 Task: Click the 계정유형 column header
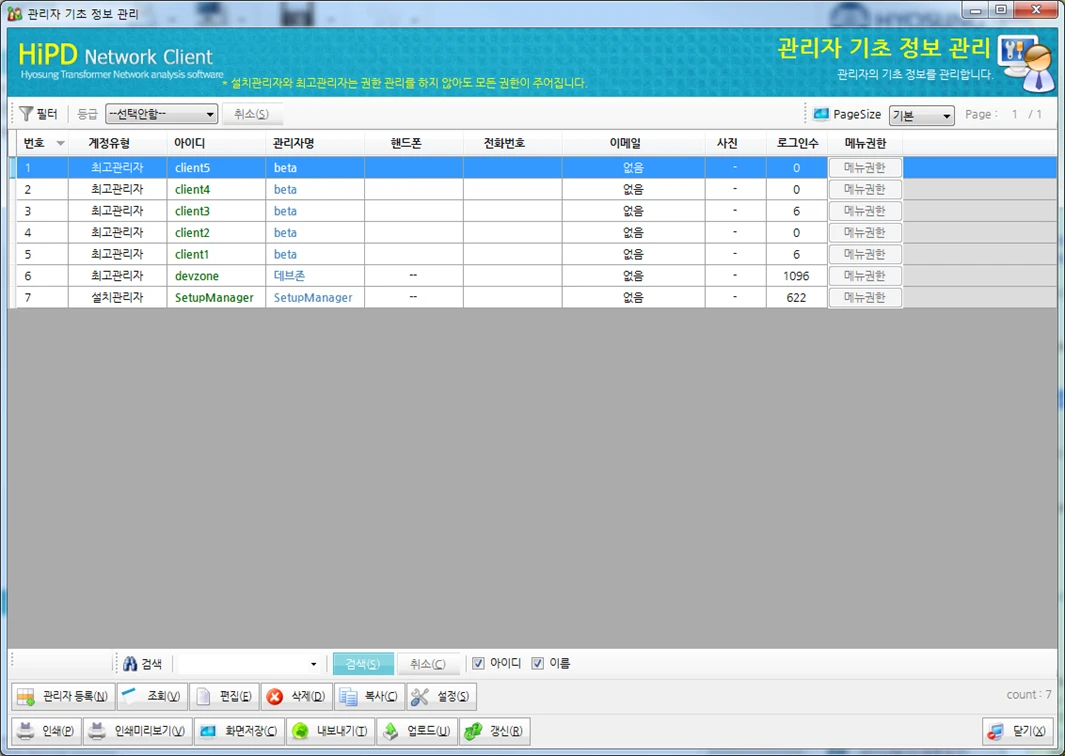(x=117, y=143)
